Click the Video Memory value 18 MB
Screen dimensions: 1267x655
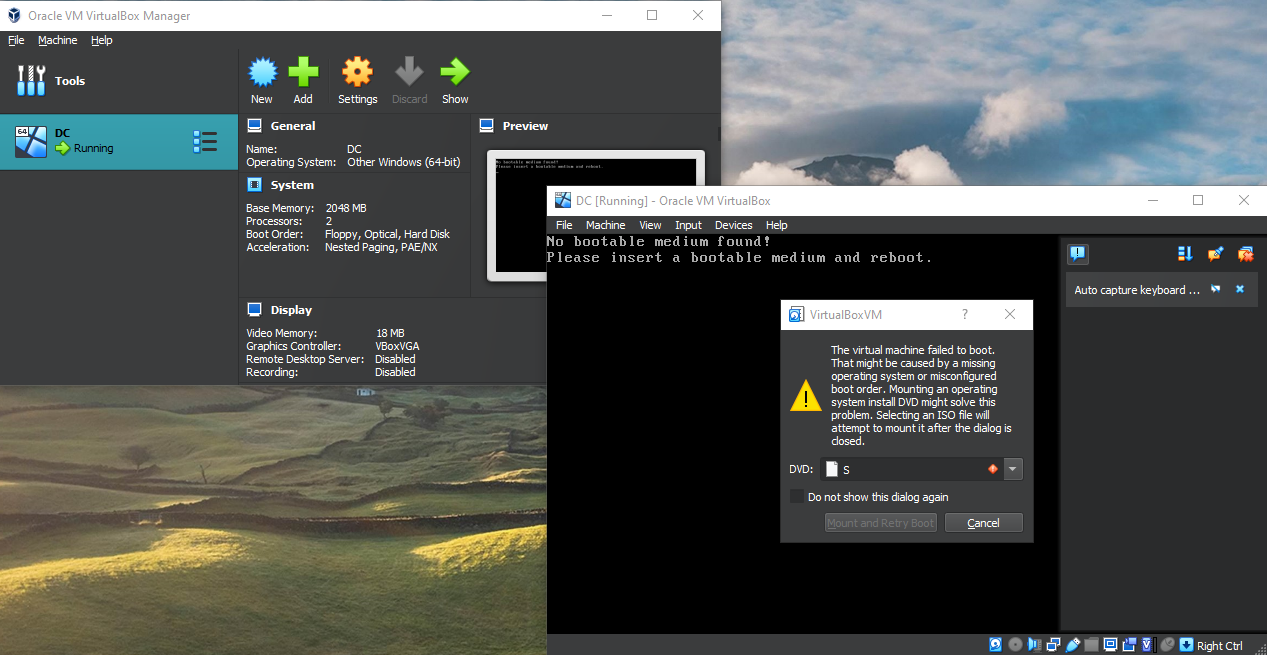coord(390,333)
